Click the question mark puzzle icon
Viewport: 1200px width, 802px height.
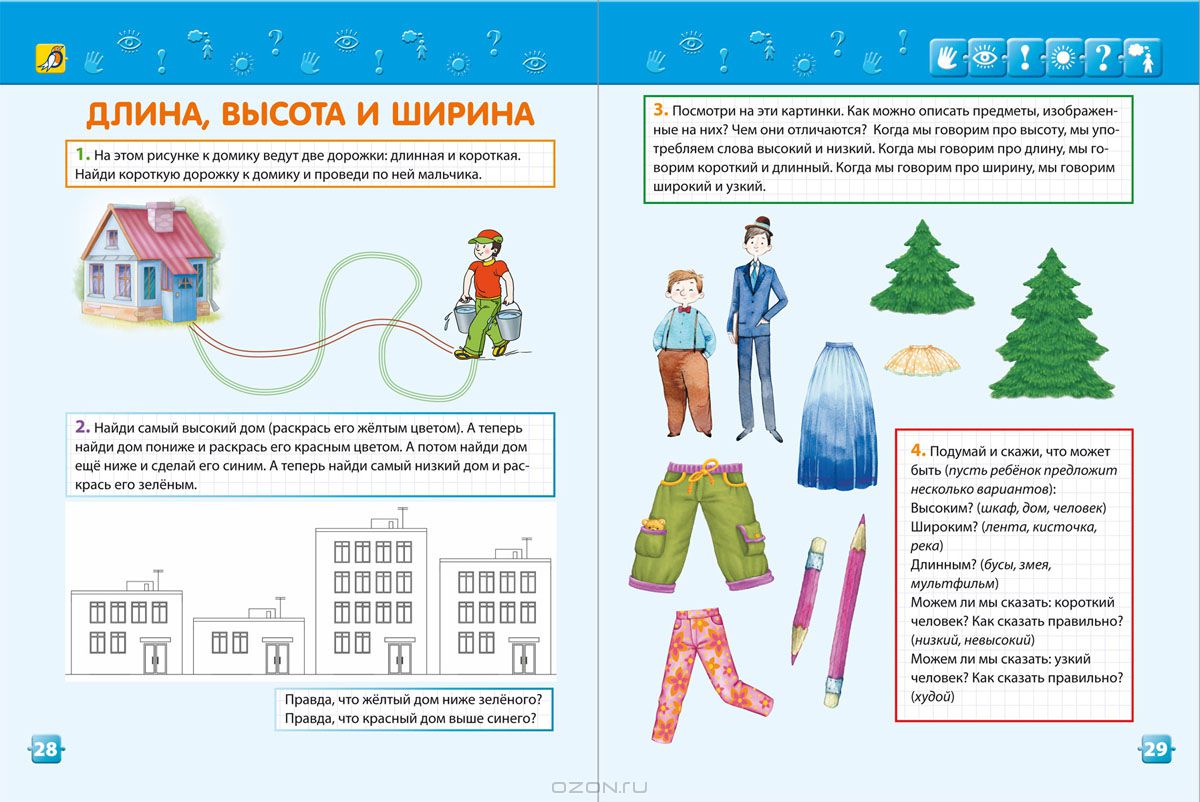1102,58
